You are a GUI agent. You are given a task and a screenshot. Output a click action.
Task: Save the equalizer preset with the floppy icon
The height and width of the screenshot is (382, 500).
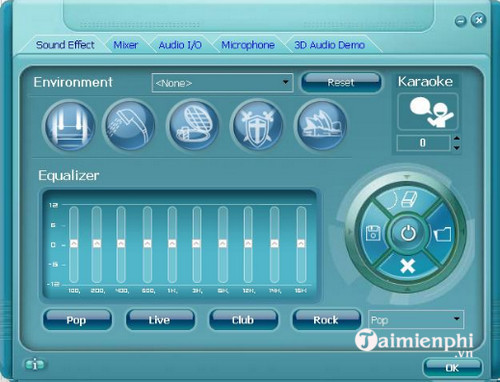click(x=373, y=233)
